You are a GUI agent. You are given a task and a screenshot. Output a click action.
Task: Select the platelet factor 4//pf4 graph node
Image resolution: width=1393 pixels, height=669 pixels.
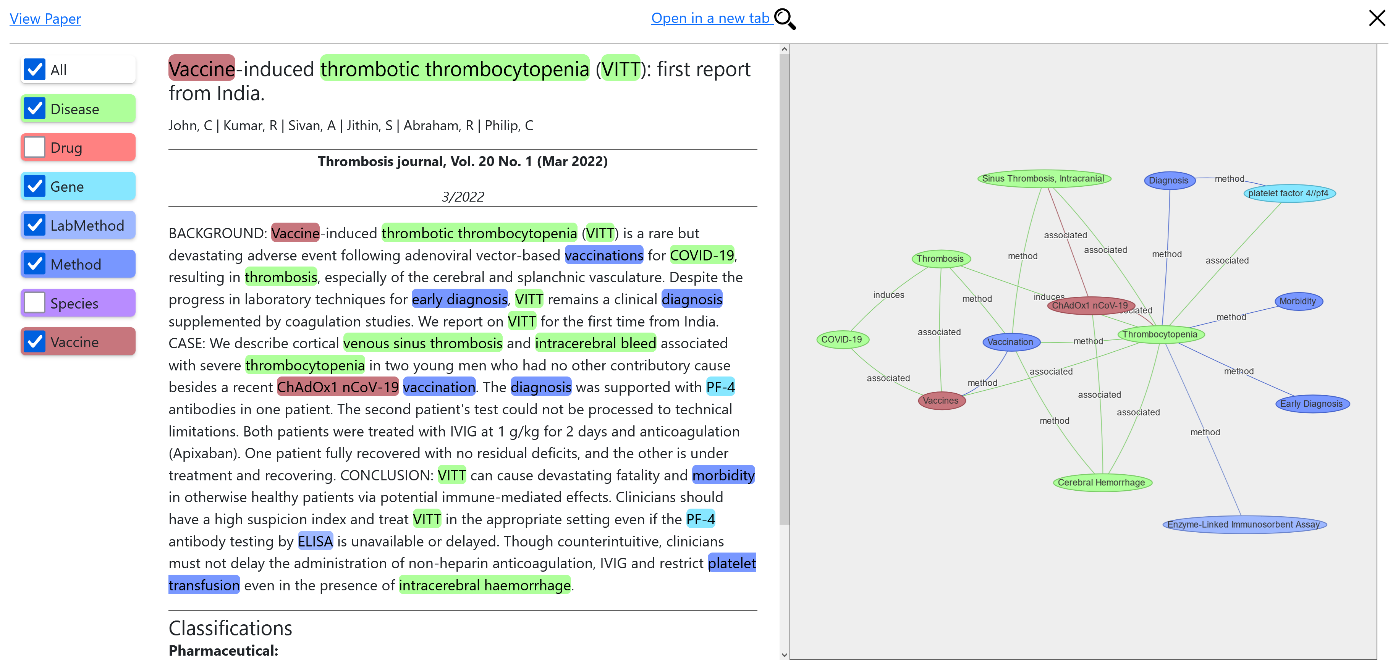[1290, 193]
